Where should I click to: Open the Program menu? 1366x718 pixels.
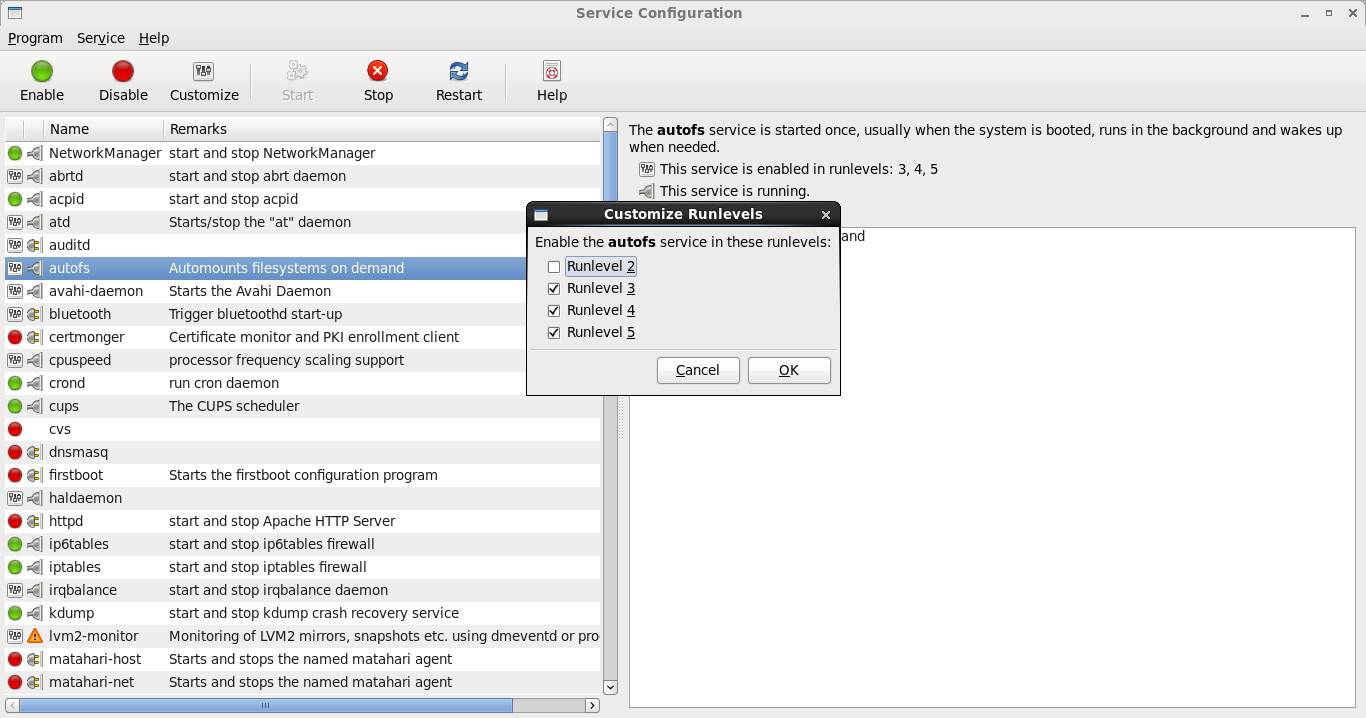click(35, 38)
